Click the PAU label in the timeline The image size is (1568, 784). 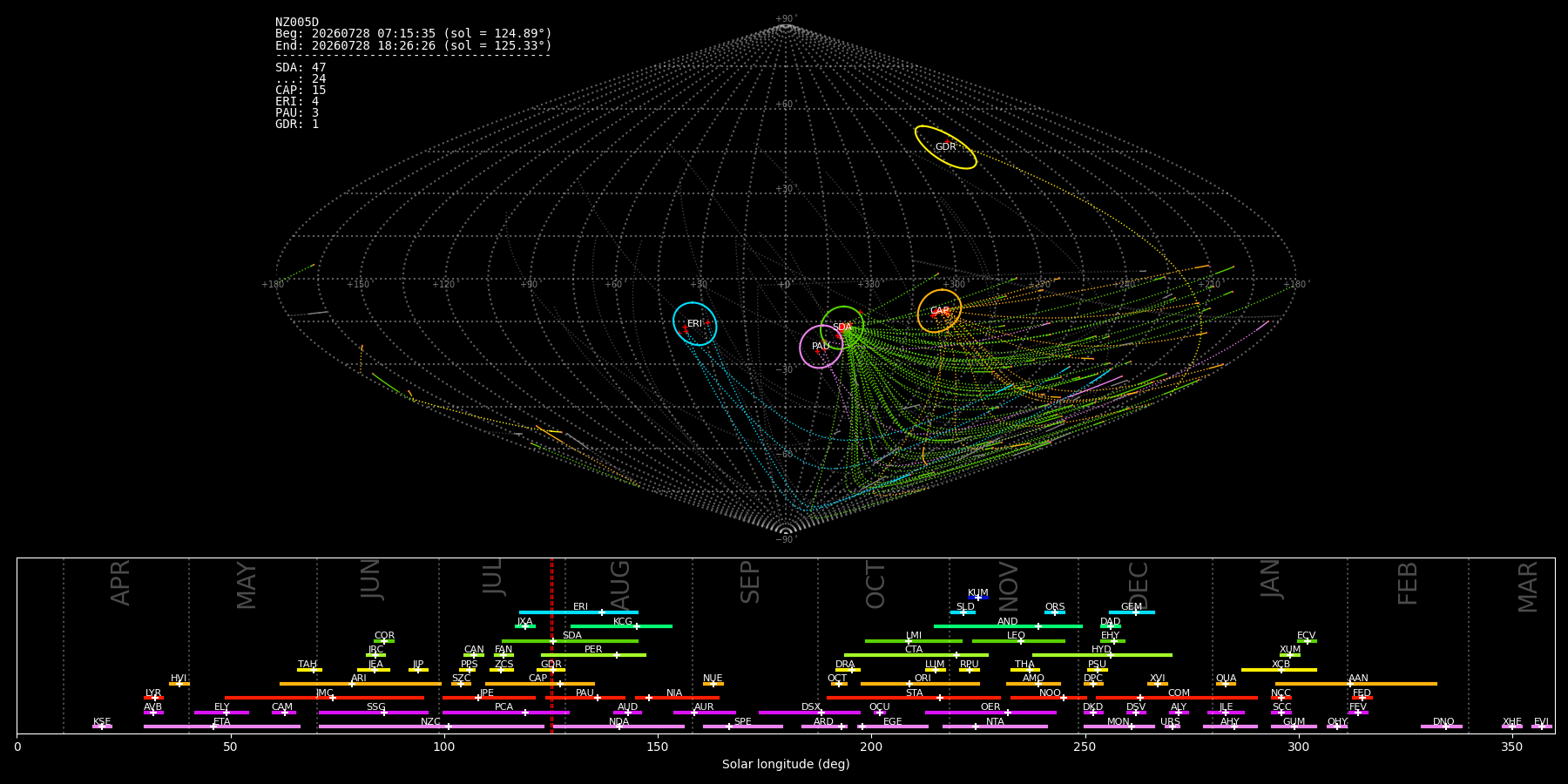[x=585, y=693]
